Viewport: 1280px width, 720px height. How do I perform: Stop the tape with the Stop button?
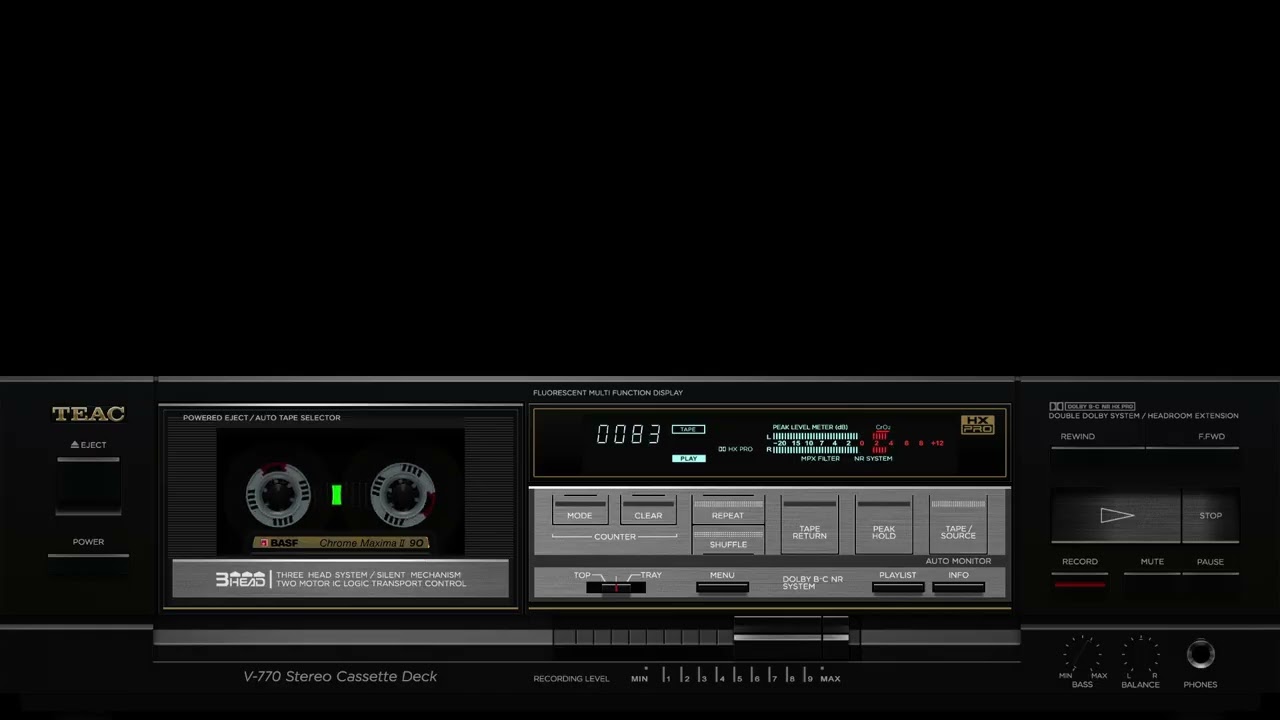1211,516
